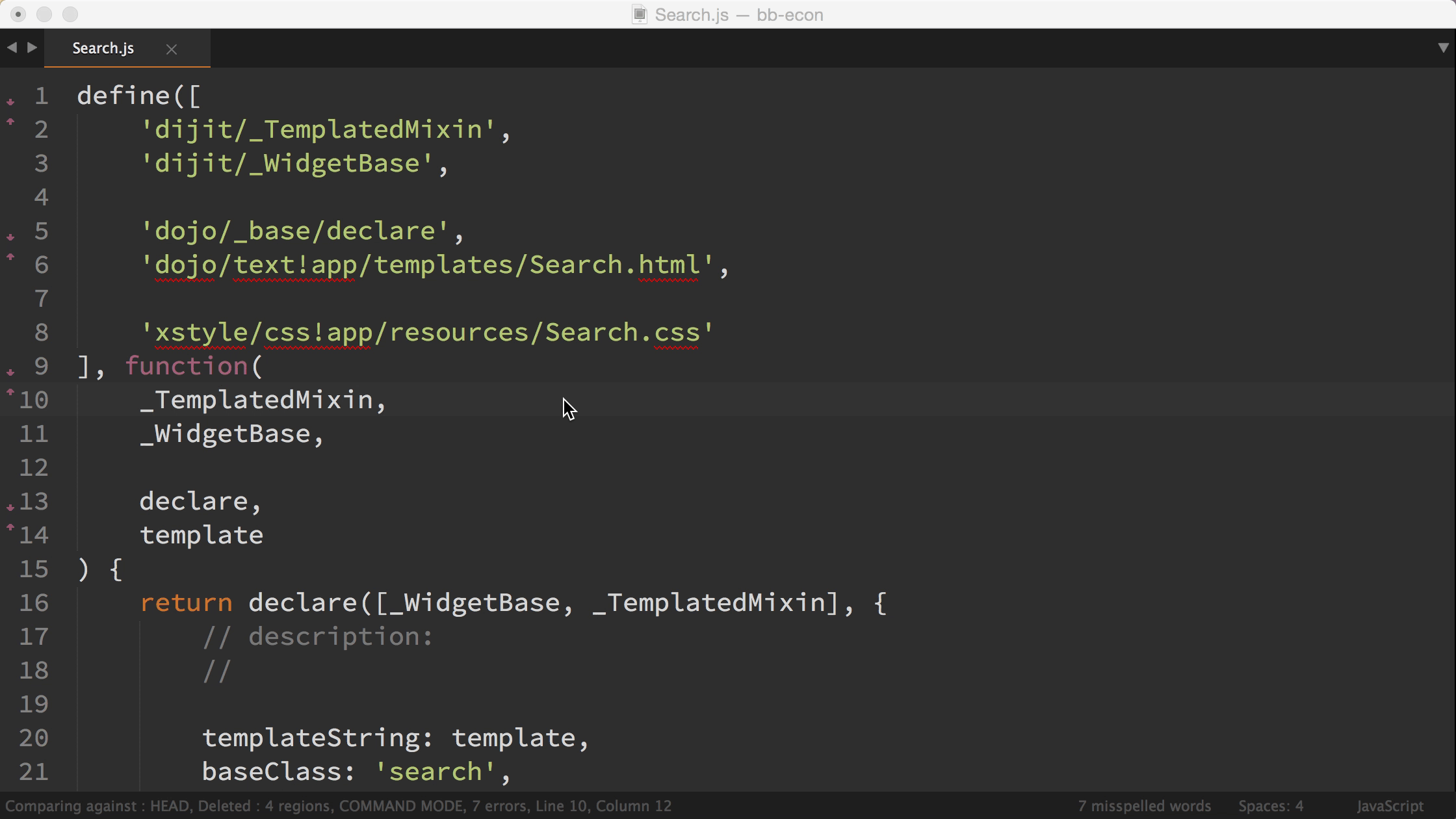Screen dimensions: 1456x819
Task: Click the document icon in title bar
Action: click(x=640, y=14)
